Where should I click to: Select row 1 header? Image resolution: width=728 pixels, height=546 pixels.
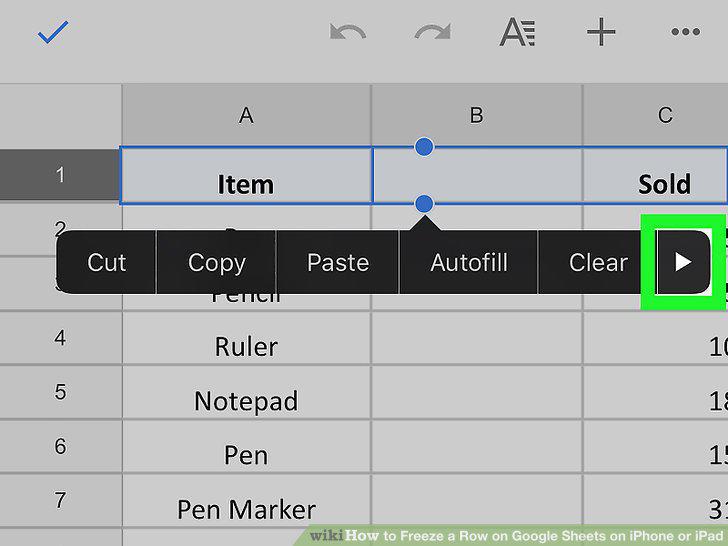60,175
